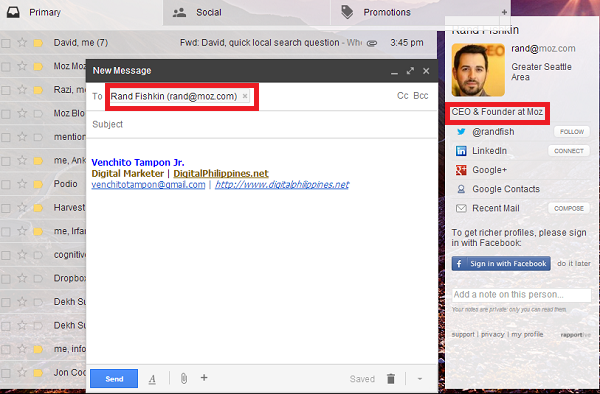Click the LinkedIn icon
600x394 pixels.
click(461, 151)
